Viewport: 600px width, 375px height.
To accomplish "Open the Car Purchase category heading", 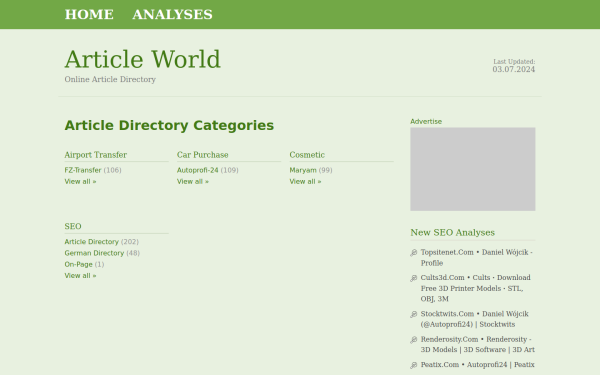I will tap(202, 155).
